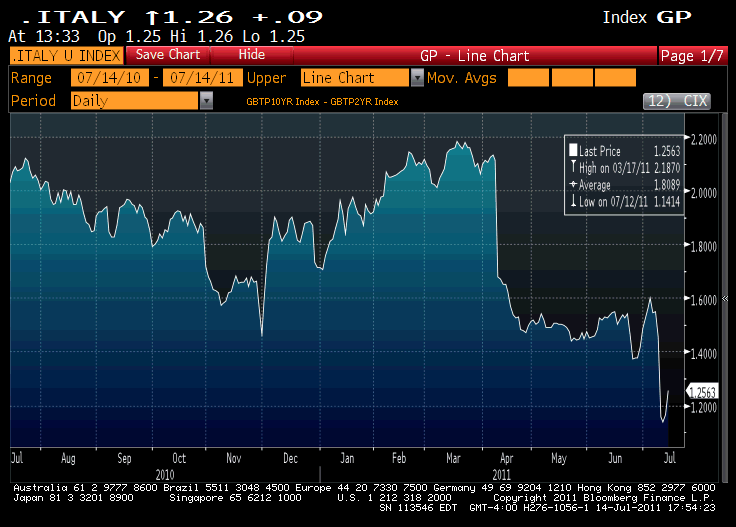Click the Upper label
Screen dimensions: 736x527
tap(266, 78)
